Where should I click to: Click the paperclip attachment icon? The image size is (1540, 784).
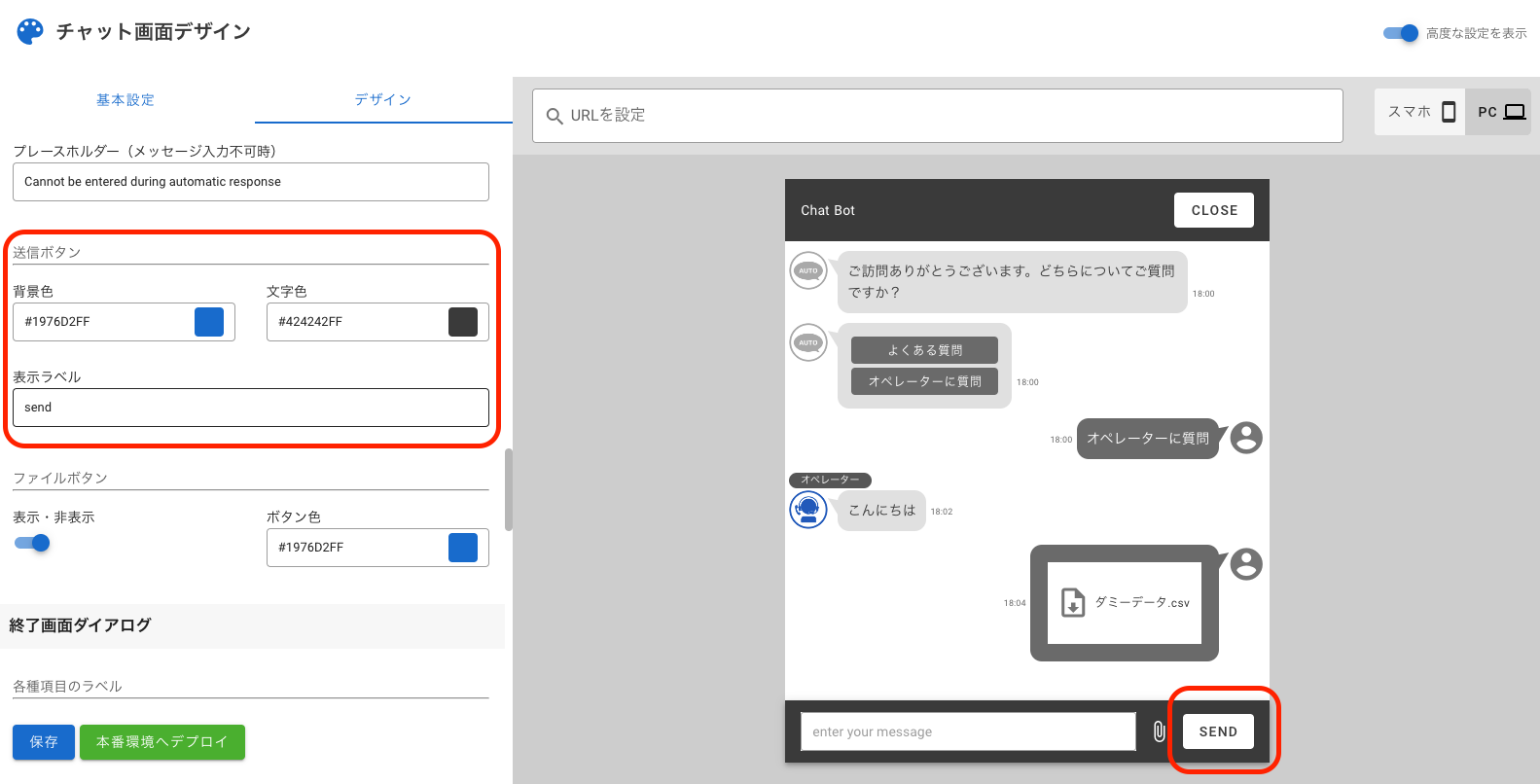[1159, 731]
